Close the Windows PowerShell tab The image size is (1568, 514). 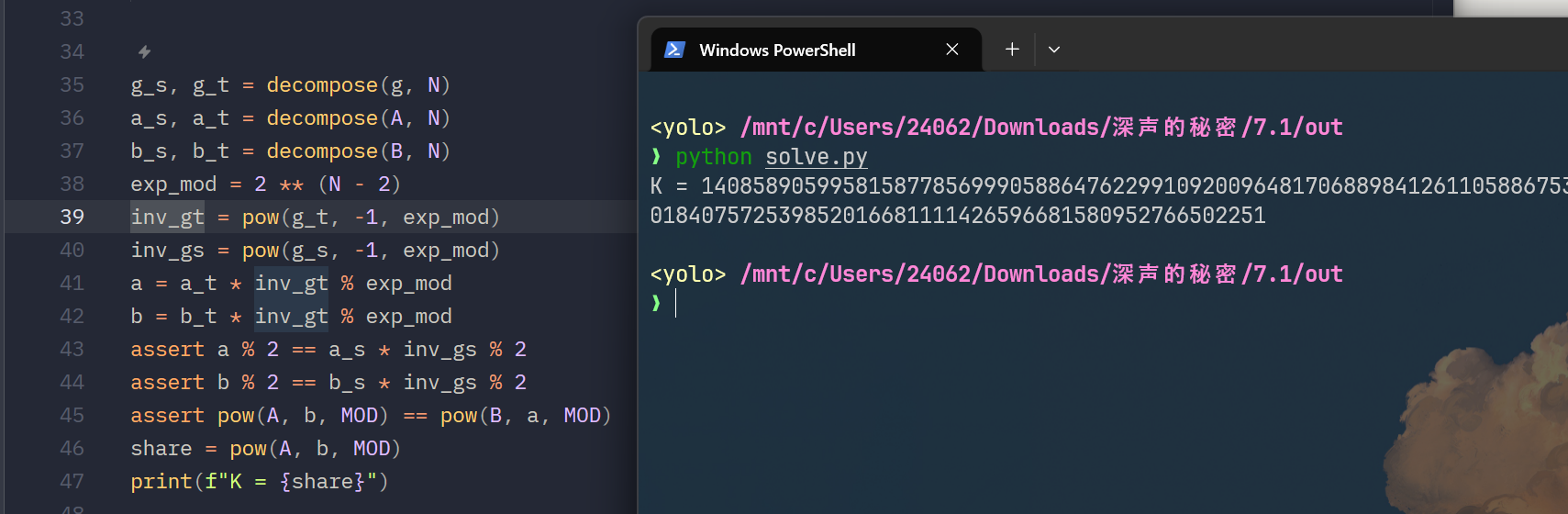pyautogui.click(x=952, y=50)
